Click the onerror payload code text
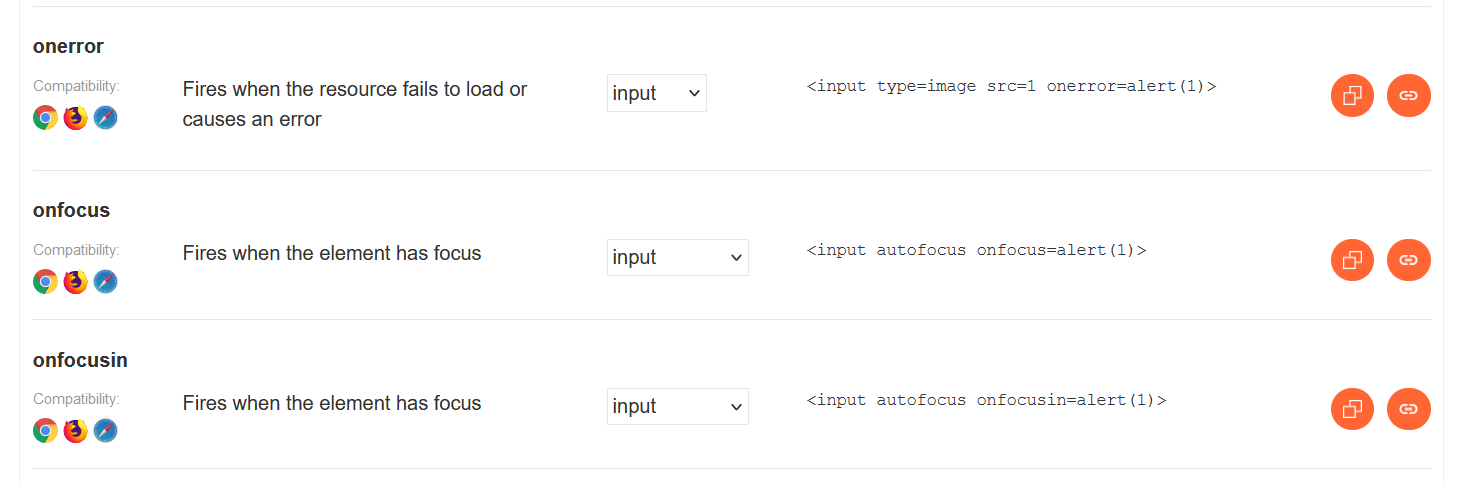Viewport: 1463px width, 486px height. click(1011, 86)
